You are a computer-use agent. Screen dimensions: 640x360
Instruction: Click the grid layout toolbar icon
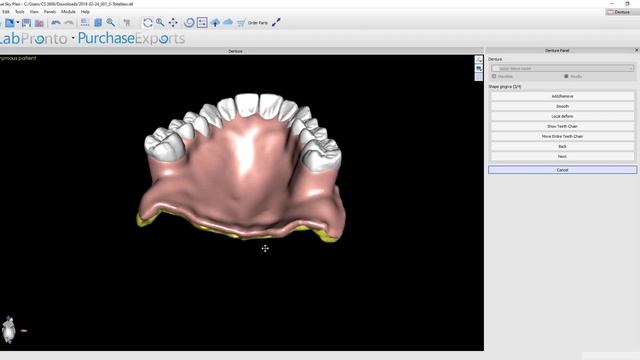pos(85,23)
